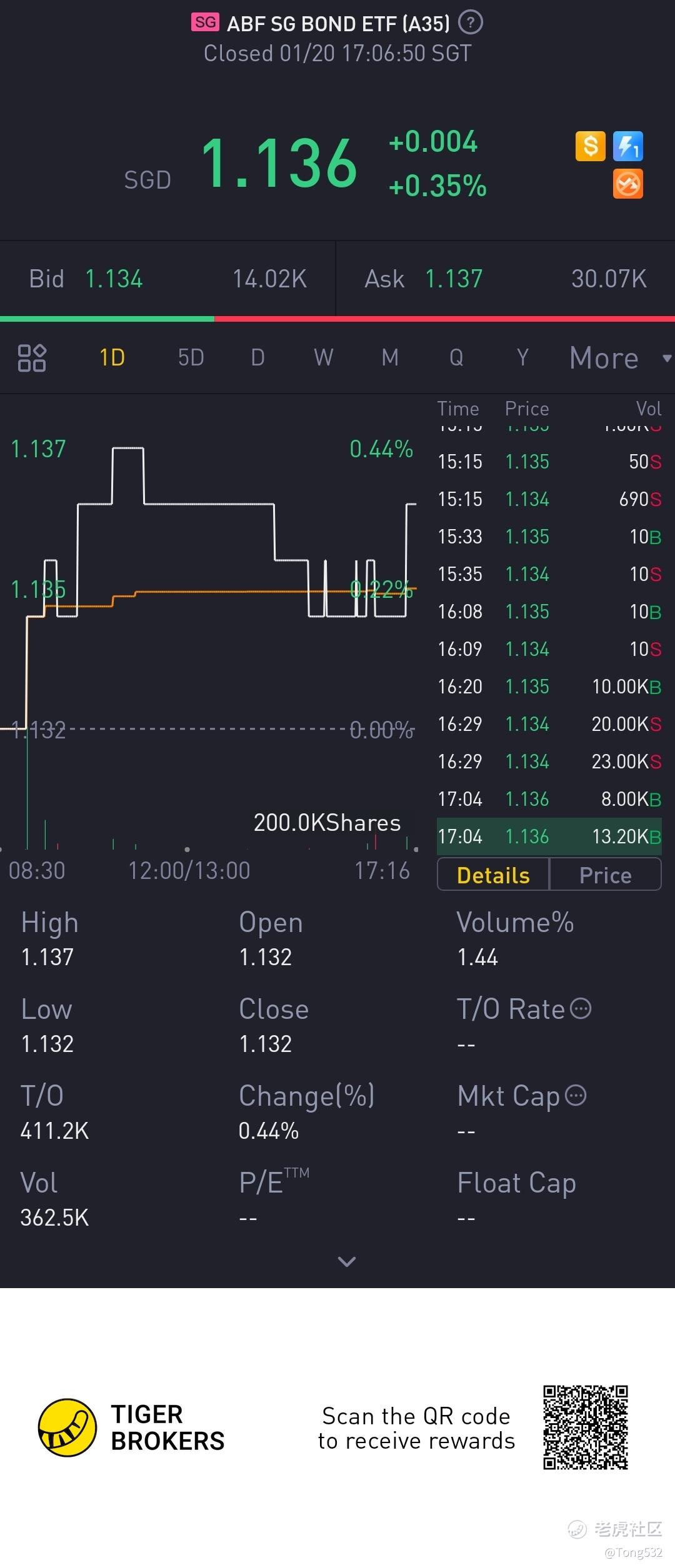Tap the Vol value 362.5K
The image size is (675, 1568).
(x=55, y=1218)
